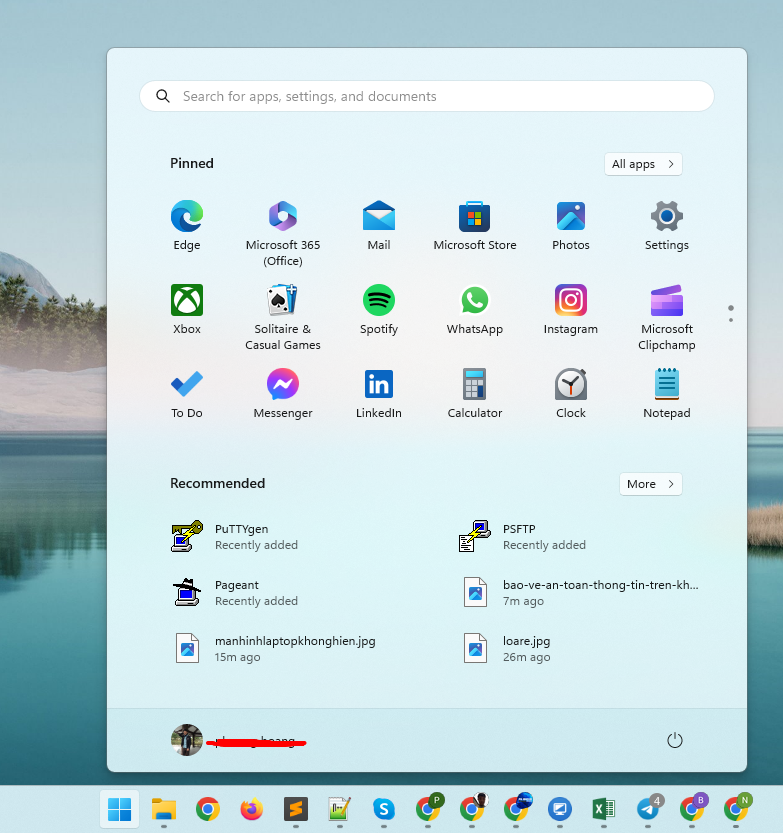783x833 pixels.
Task: Open the user account profile picture
Action: click(x=186, y=740)
